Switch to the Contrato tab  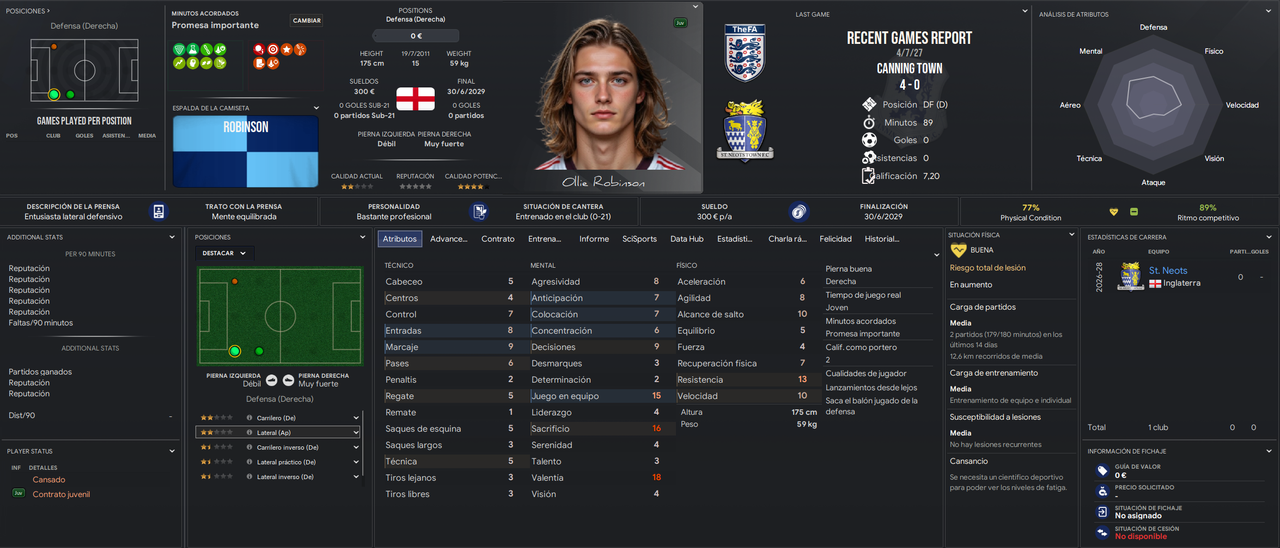pyautogui.click(x=498, y=239)
